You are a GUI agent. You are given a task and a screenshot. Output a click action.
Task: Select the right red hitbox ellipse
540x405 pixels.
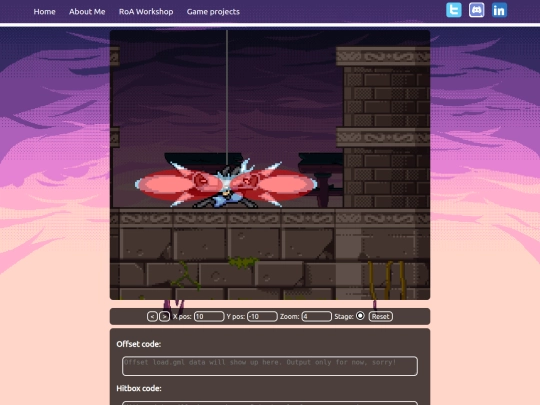click(x=273, y=185)
